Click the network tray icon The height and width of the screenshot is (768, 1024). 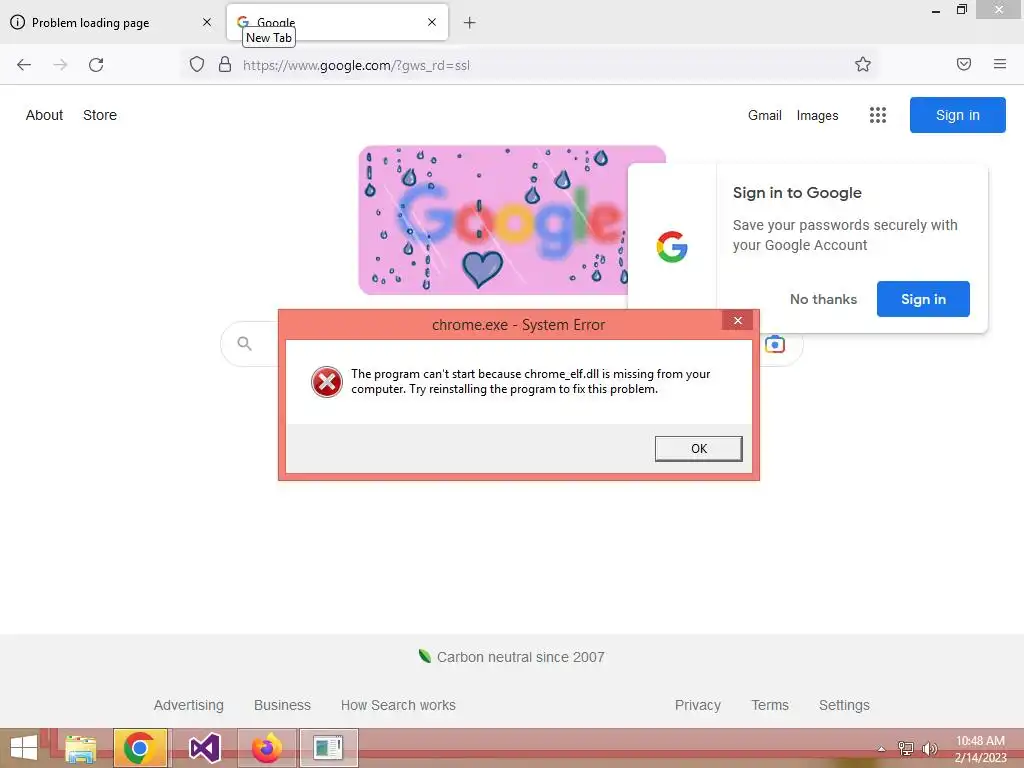[905, 749]
